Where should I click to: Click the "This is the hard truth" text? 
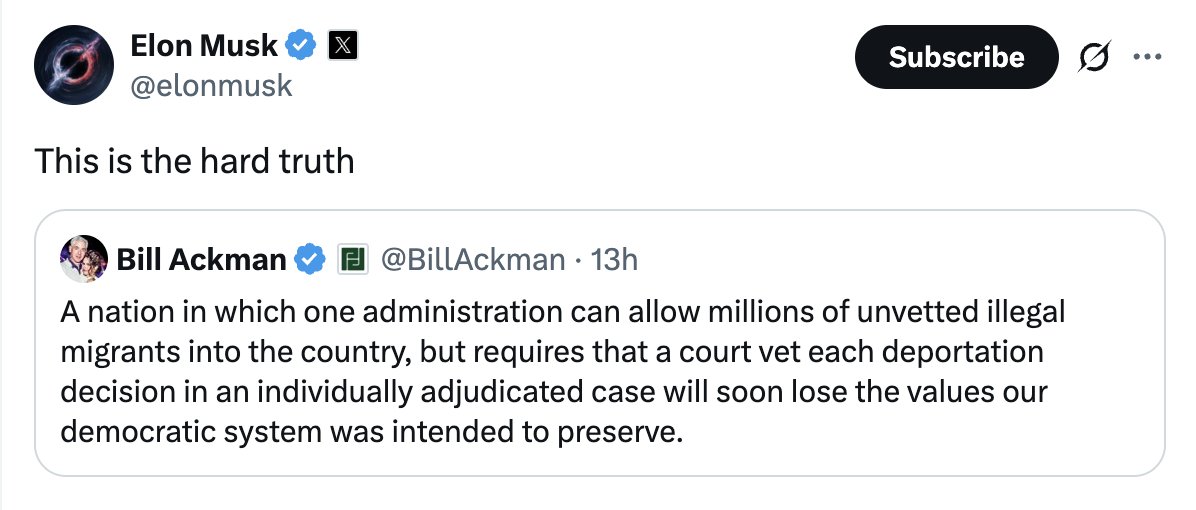tap(195, 161)
